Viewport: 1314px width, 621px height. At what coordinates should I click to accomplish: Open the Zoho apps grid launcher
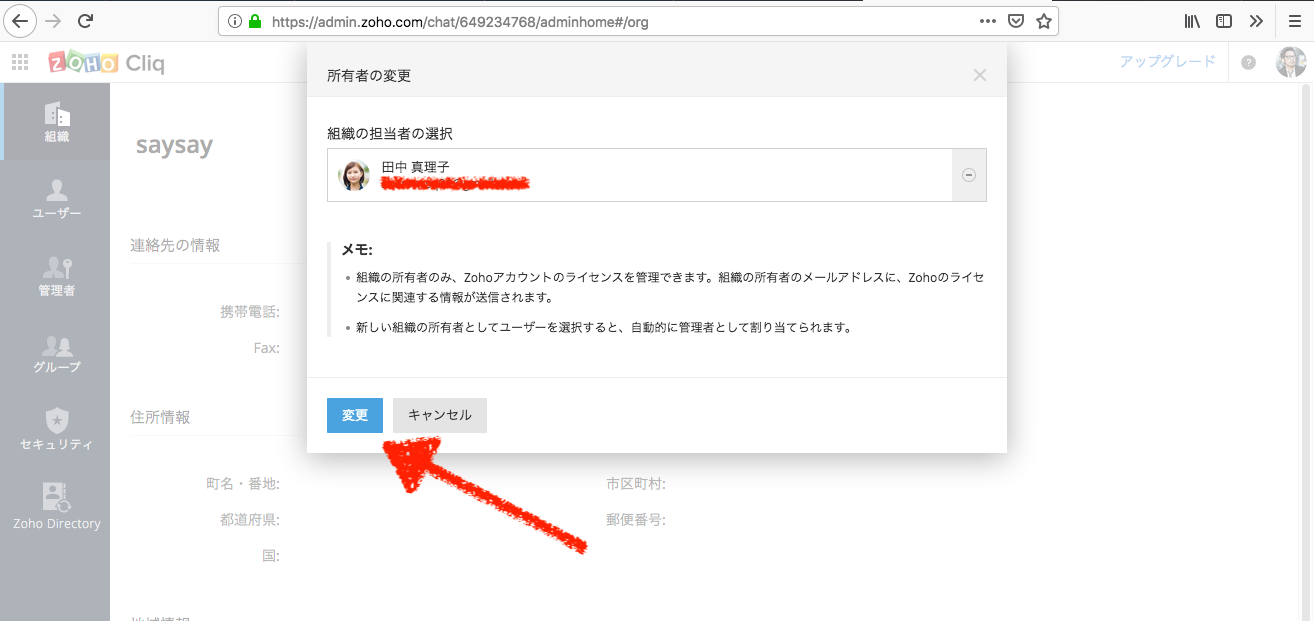point(20,62)
